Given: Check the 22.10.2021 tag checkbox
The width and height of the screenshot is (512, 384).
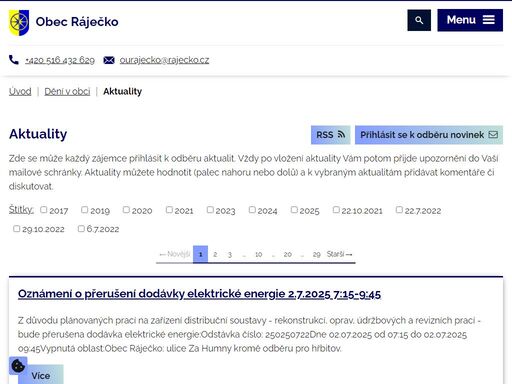Looking at the screenshot, I should coord(336,210).
